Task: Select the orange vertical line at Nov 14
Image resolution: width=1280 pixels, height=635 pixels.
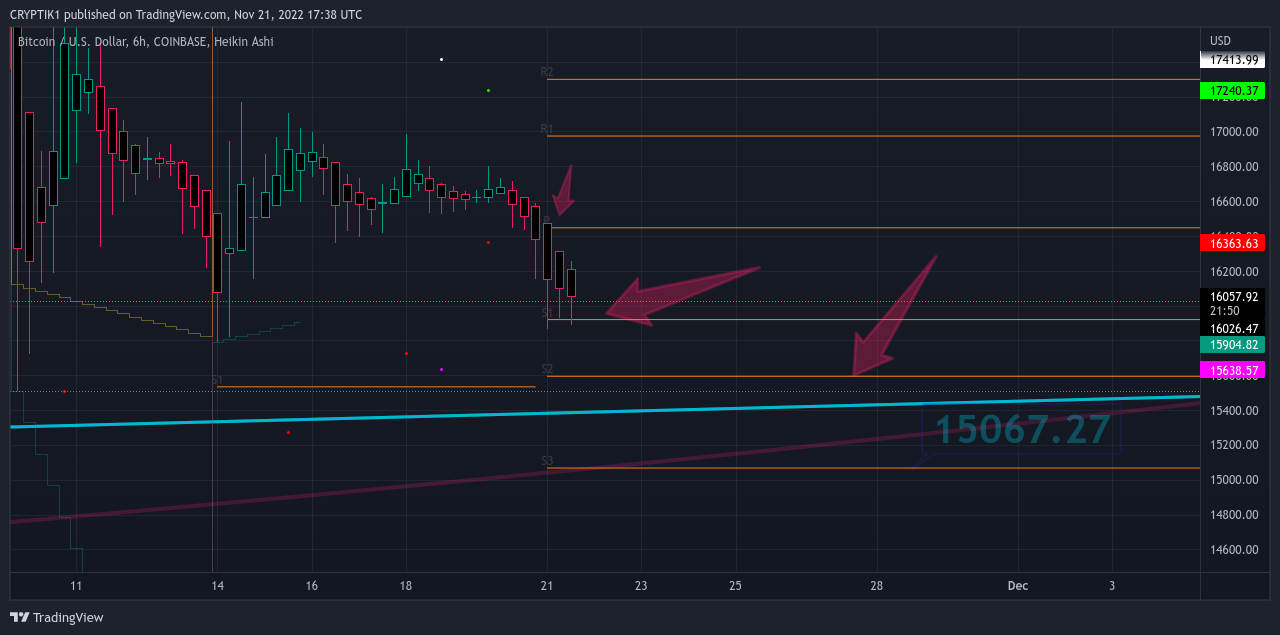Action: click(x=213, y=300)
